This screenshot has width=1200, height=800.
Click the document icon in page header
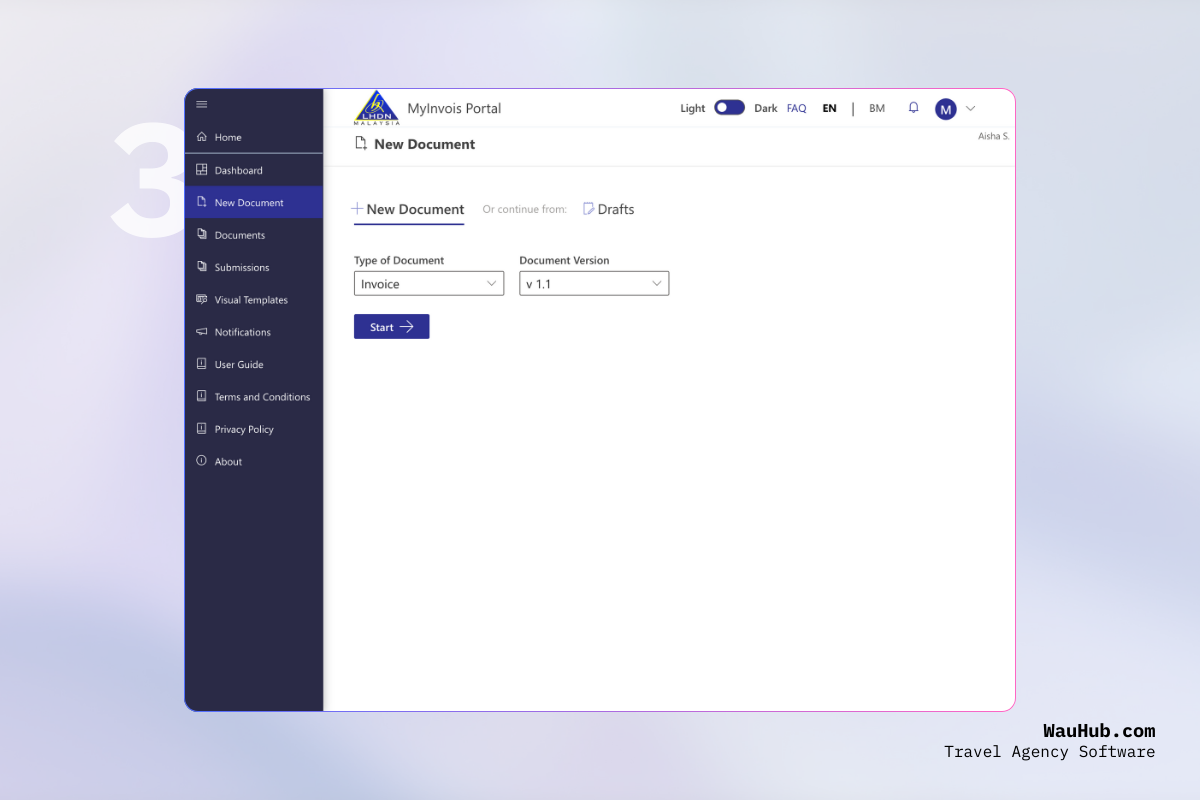pyautogui.click(x=361, y=144)
